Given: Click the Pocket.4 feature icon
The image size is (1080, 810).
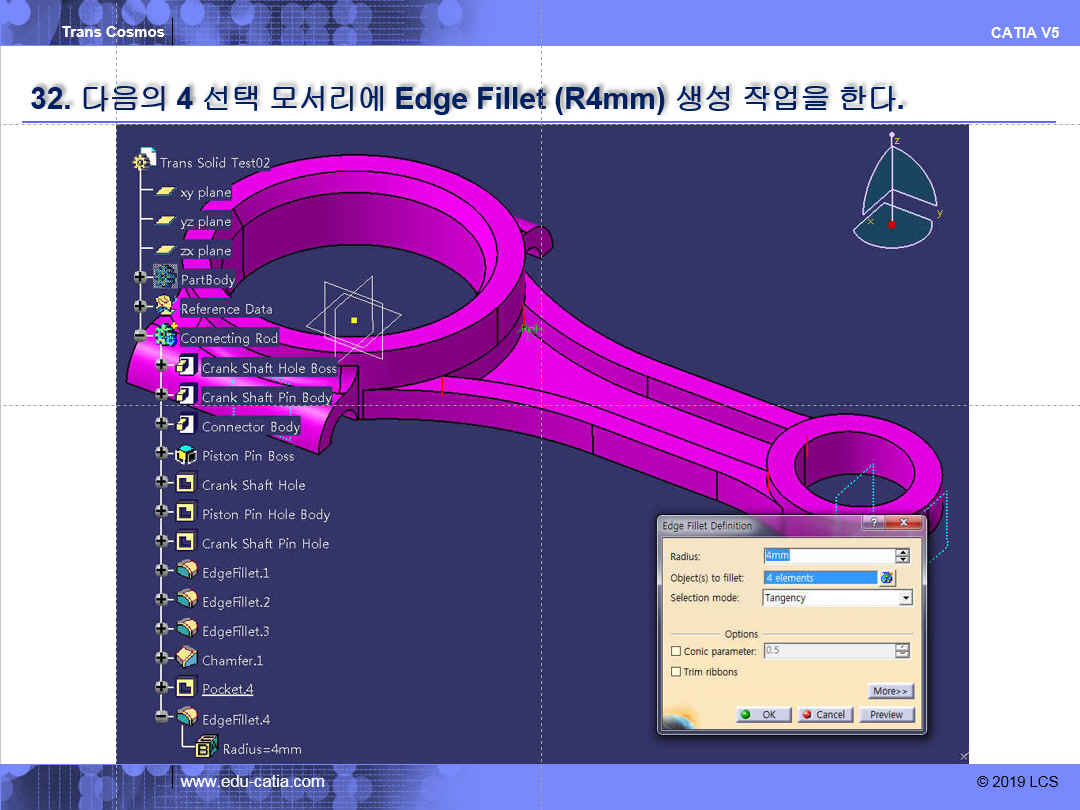Looking at the screenshot, I should 186,689.
